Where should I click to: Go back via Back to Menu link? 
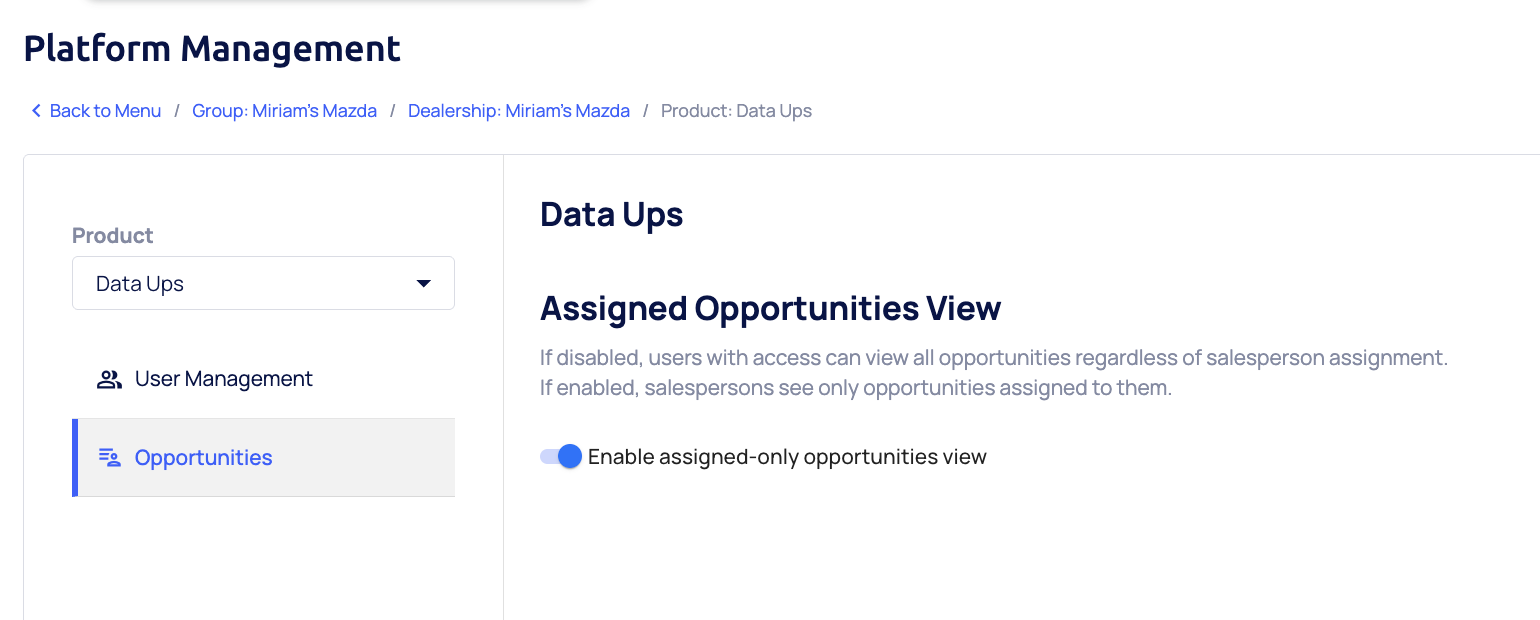tap(105, 111)
